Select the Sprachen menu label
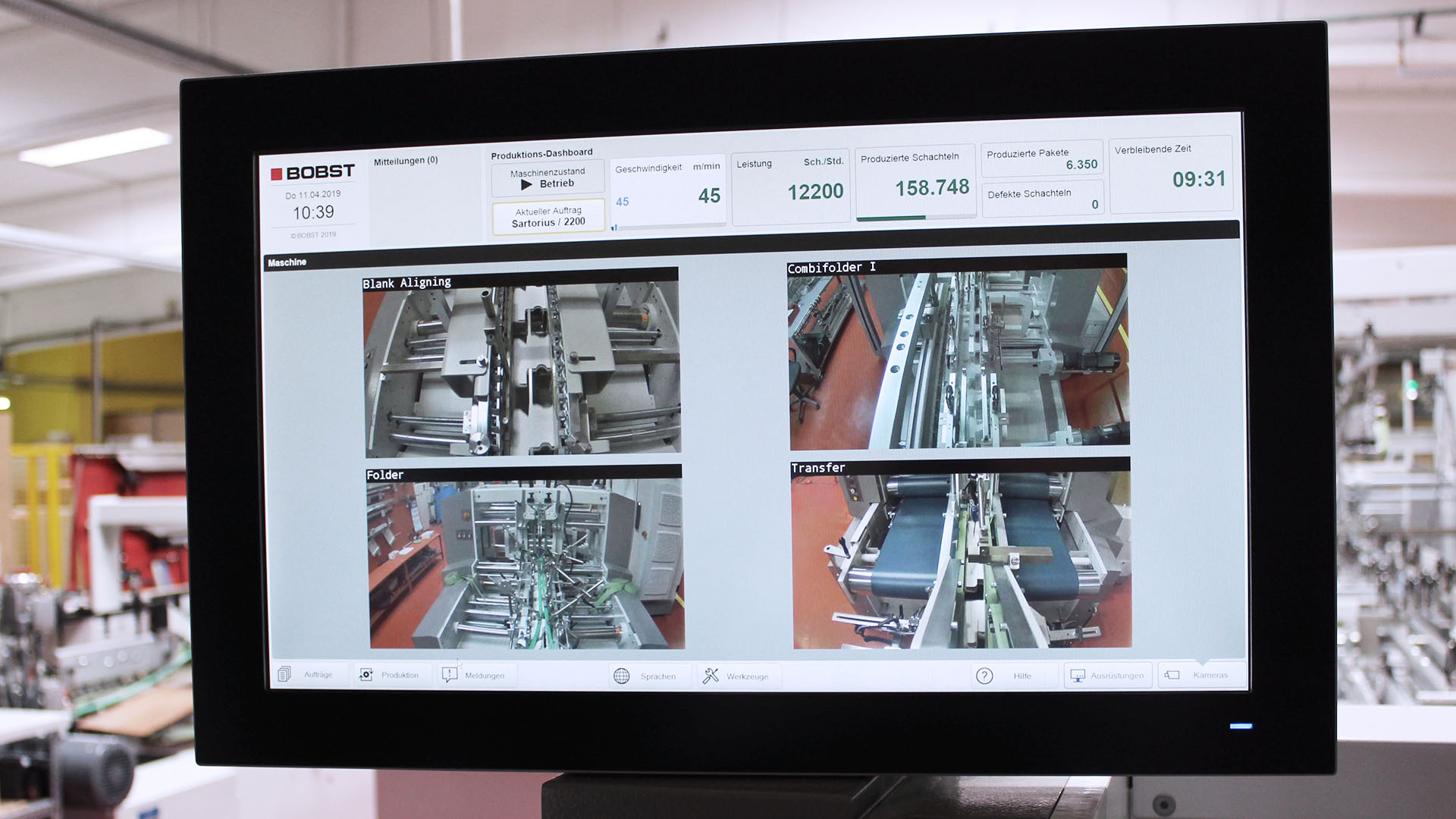1456x819 pixels. point(657,676)
